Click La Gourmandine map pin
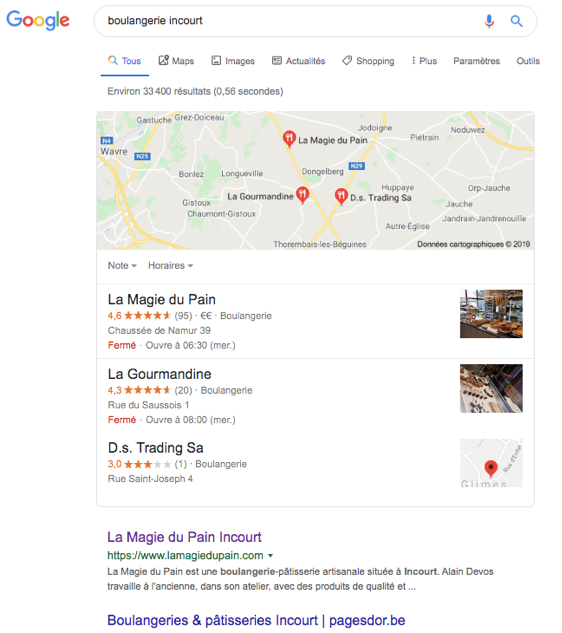The height and width of the screenshot is (633, 562). tap(302, 195)
